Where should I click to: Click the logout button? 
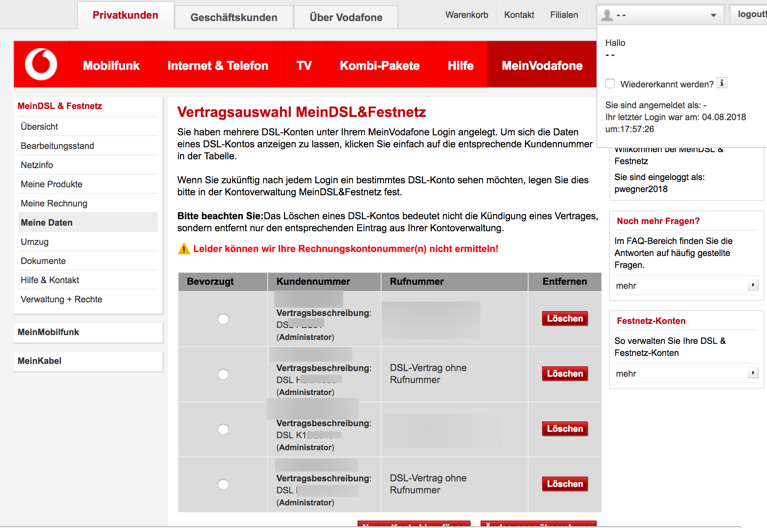pyautogui.click(x=751, y=15)
